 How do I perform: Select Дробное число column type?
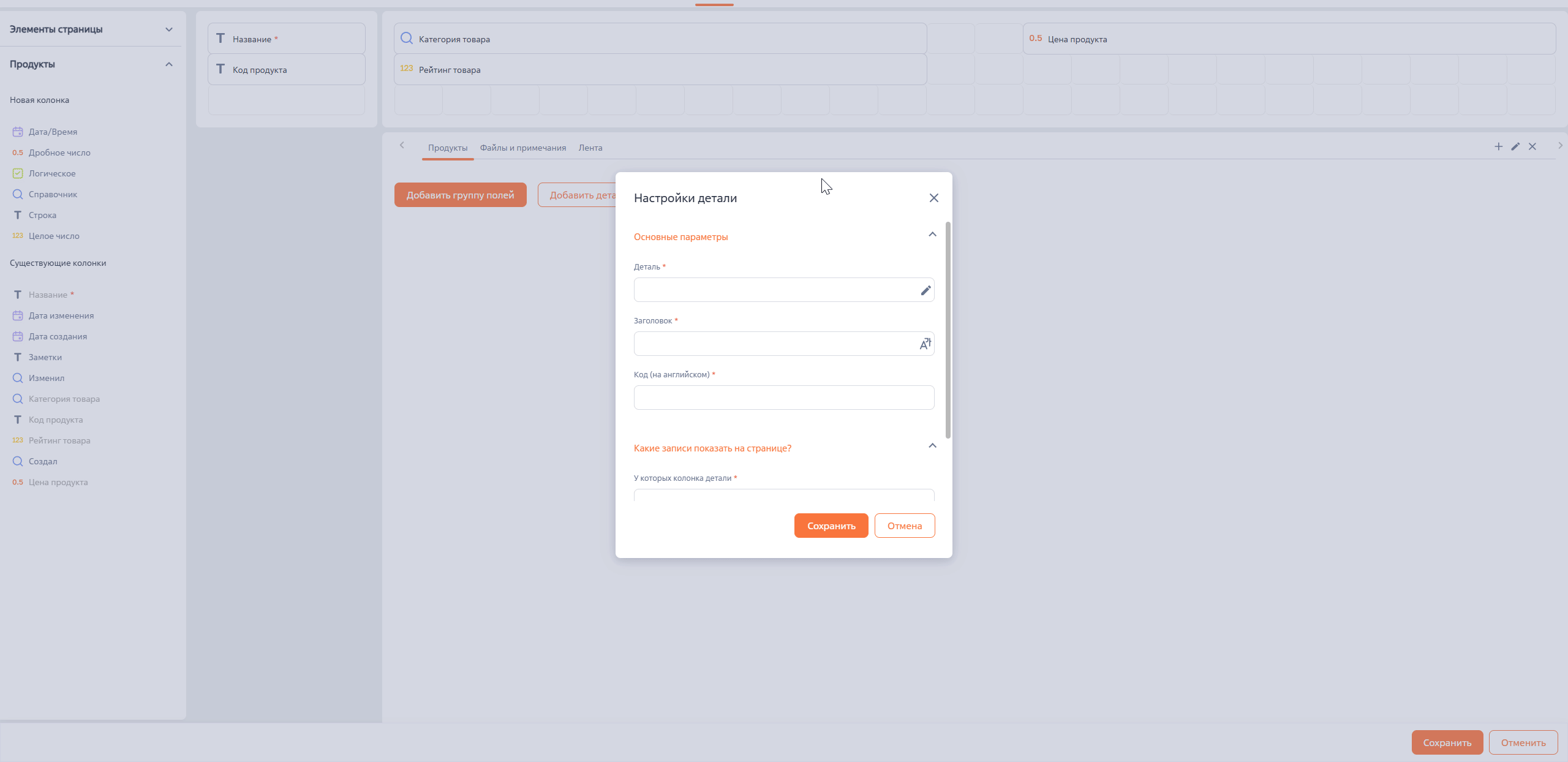[x=59, y=153]
